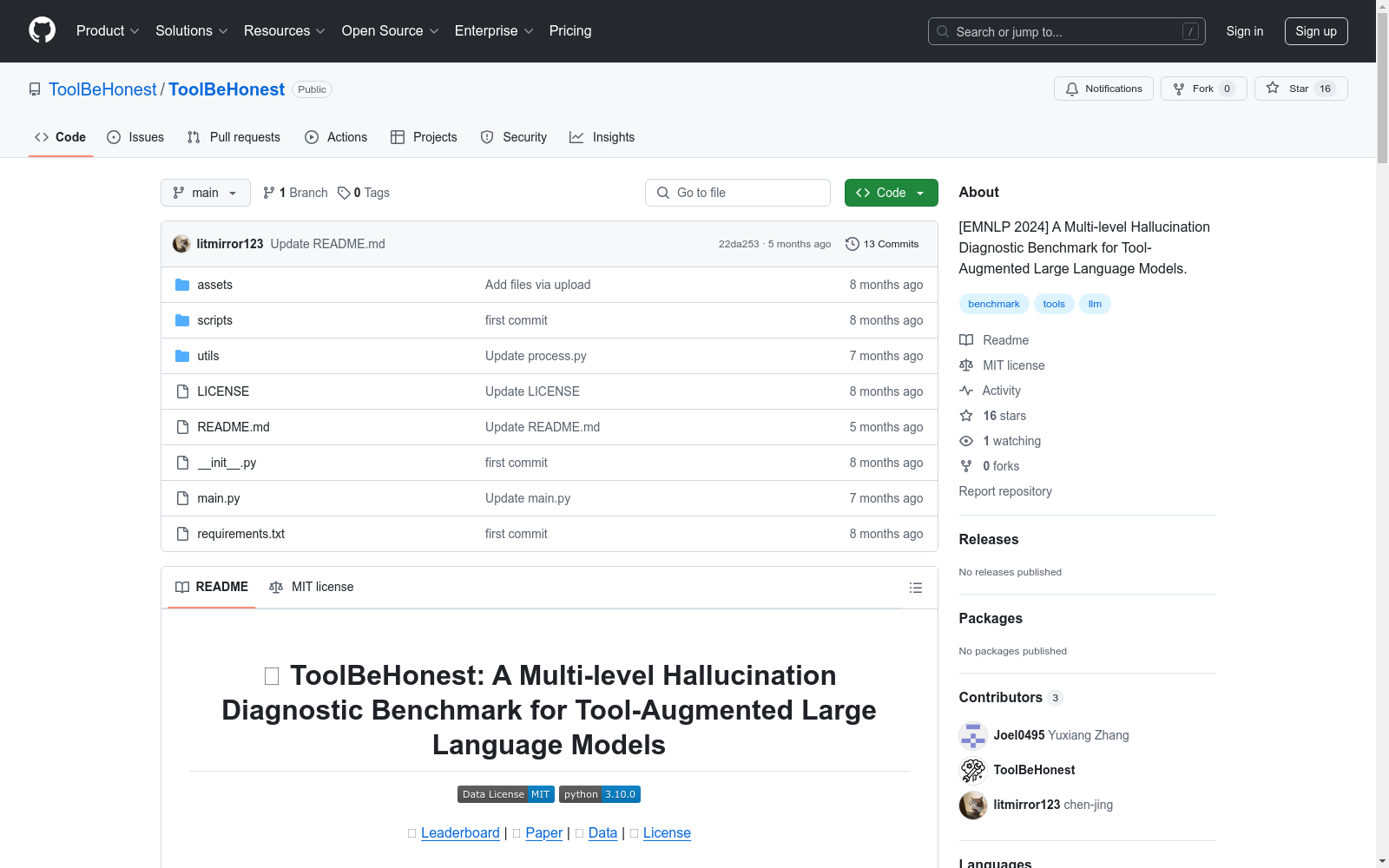Click the llm topic tag
The height and width of the screenshot is (868, 1389).
tap(1095, 304)
